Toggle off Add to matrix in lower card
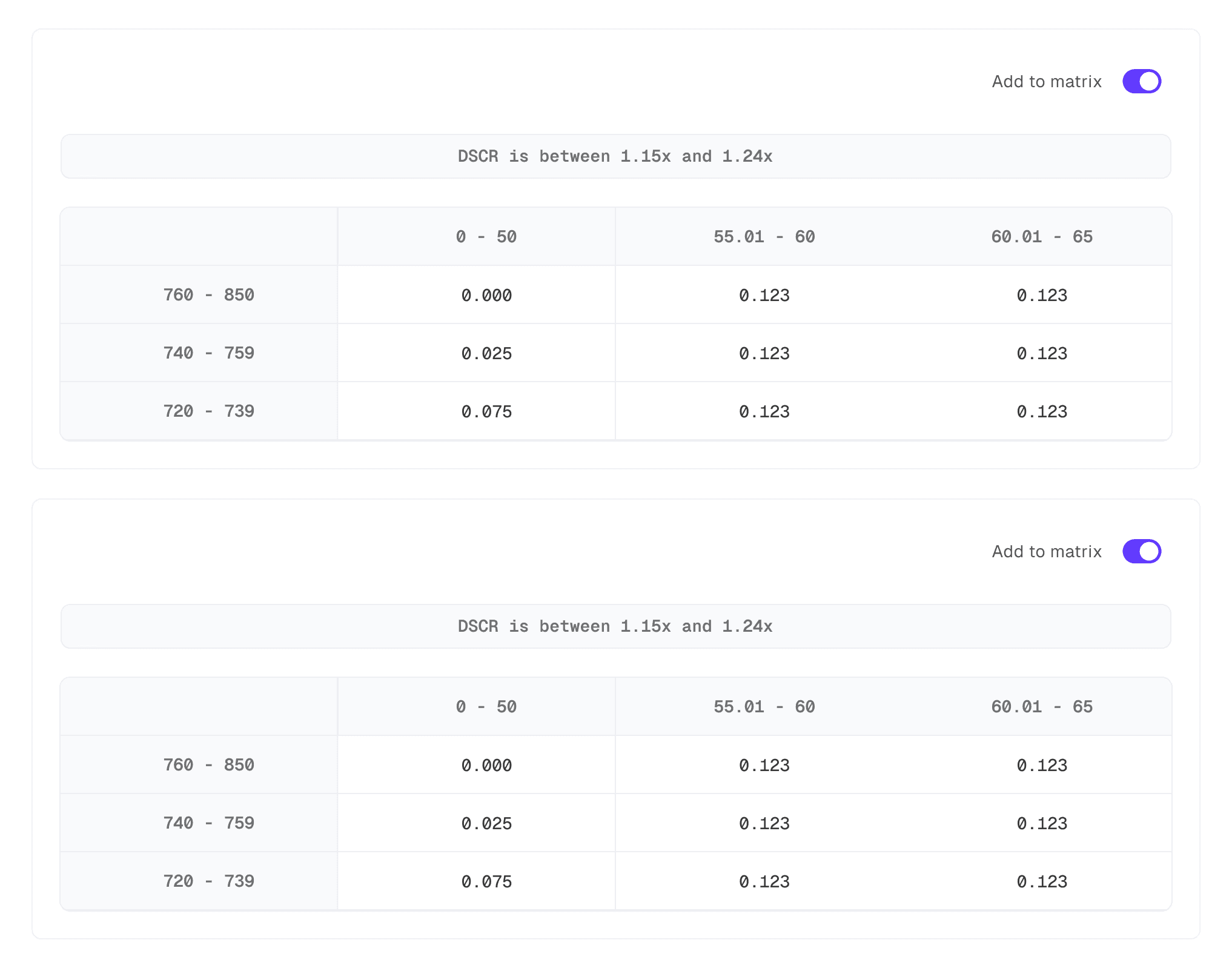 pyautogui.click(x=1141, y=551)
